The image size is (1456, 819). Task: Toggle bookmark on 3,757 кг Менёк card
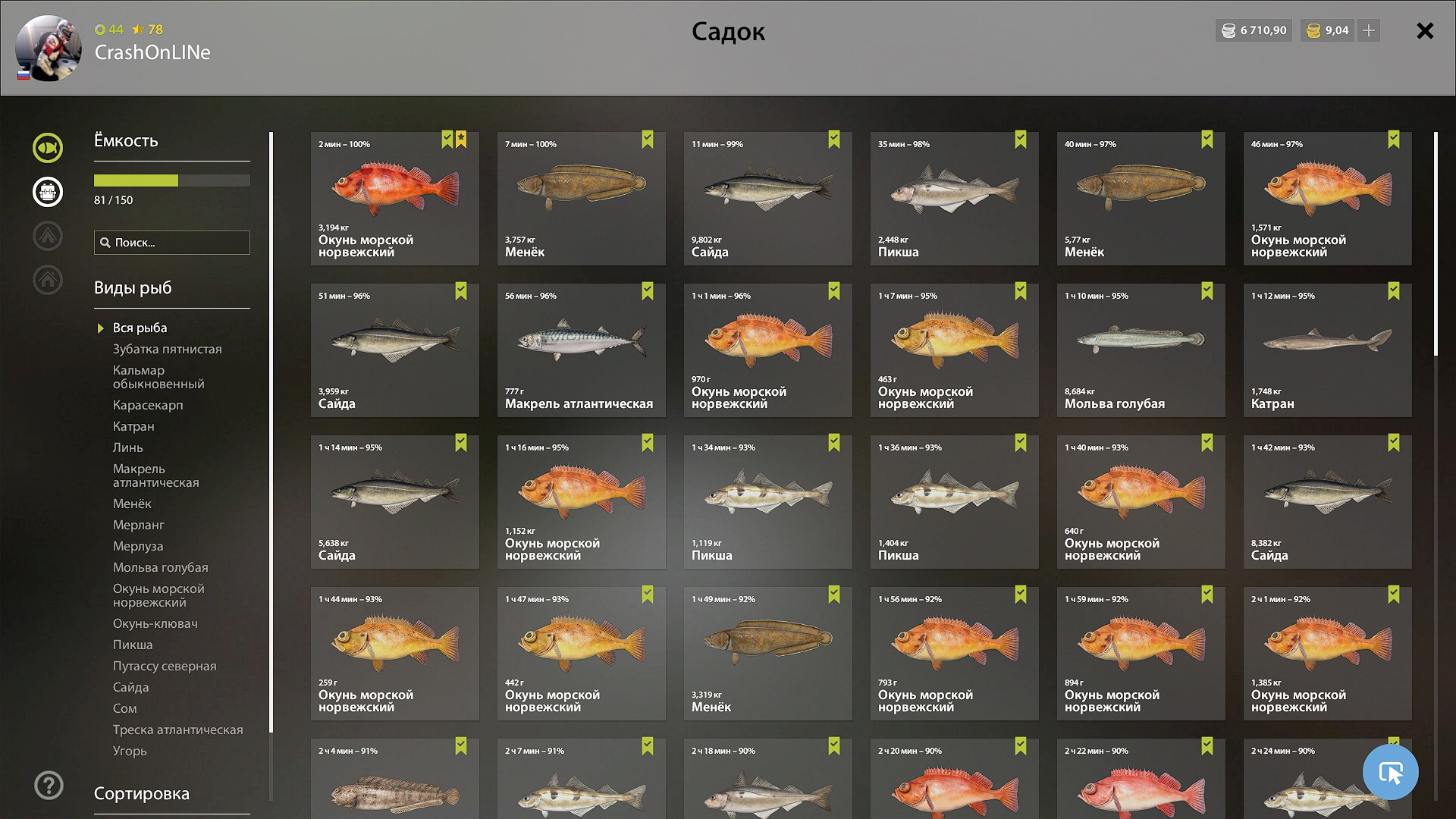pyautogui.click(x=648, y=140)
